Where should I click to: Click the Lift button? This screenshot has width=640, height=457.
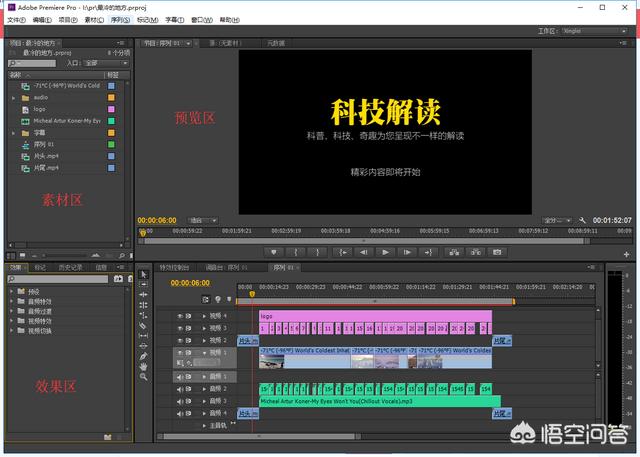[x=454, y=252]
